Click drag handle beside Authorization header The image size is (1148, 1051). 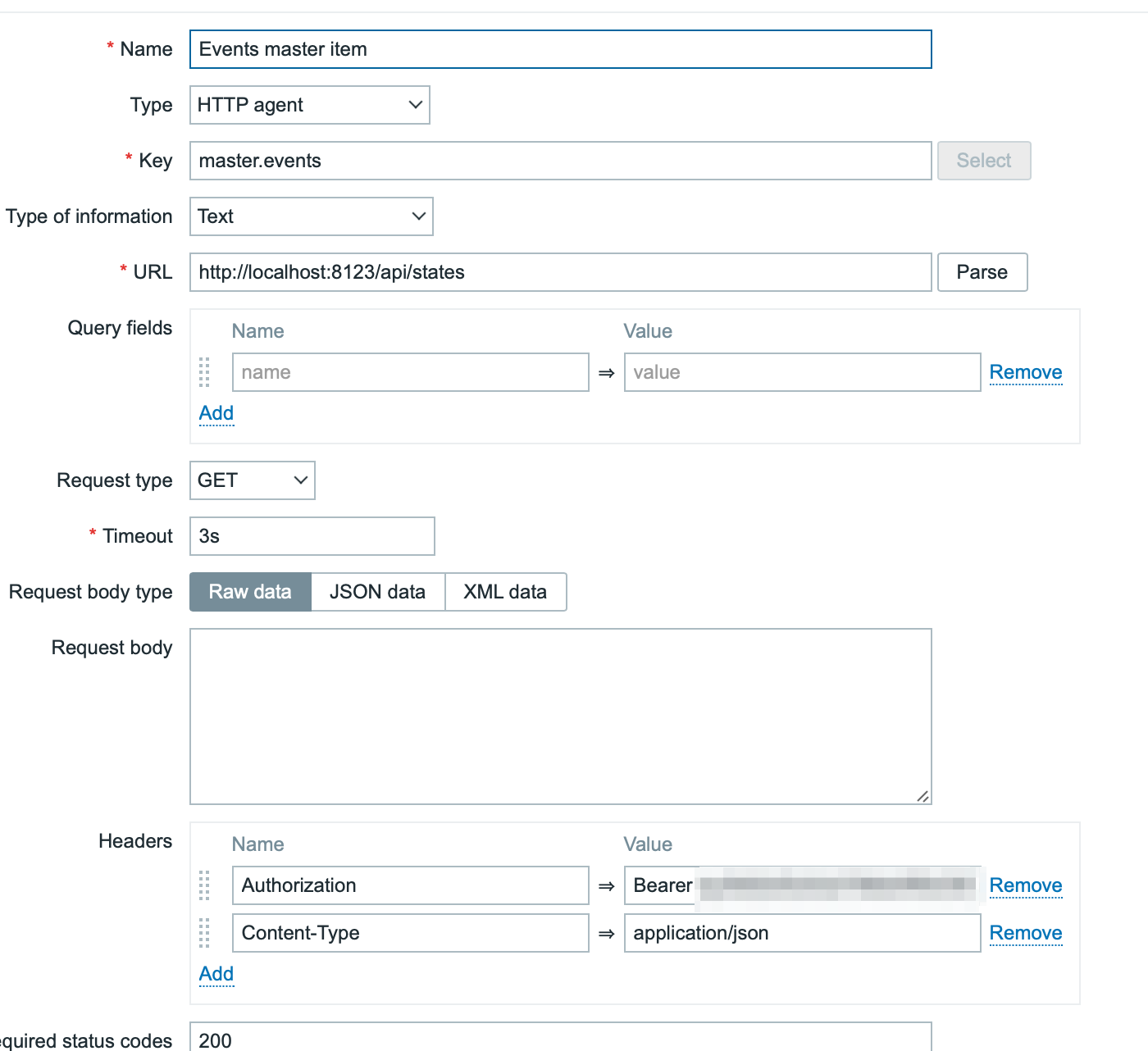204,885
